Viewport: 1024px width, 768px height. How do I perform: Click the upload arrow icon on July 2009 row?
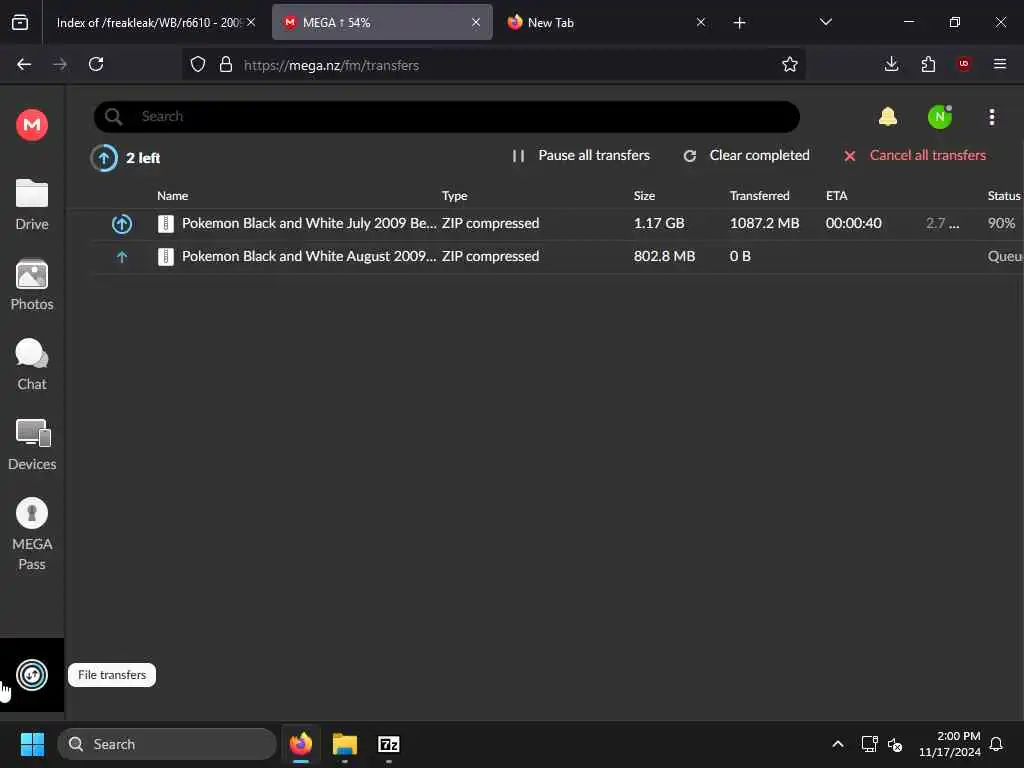point(121,224)
